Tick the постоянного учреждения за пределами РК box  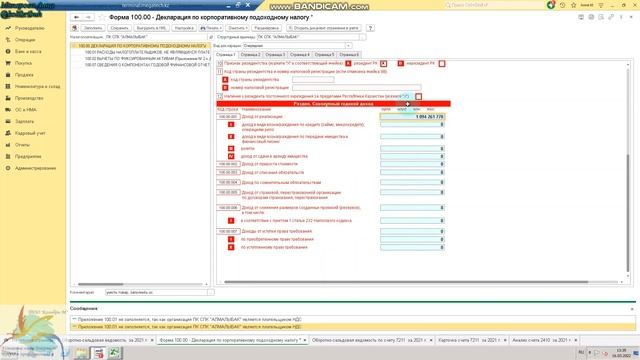pyautogui.click(x=418, y=96)
